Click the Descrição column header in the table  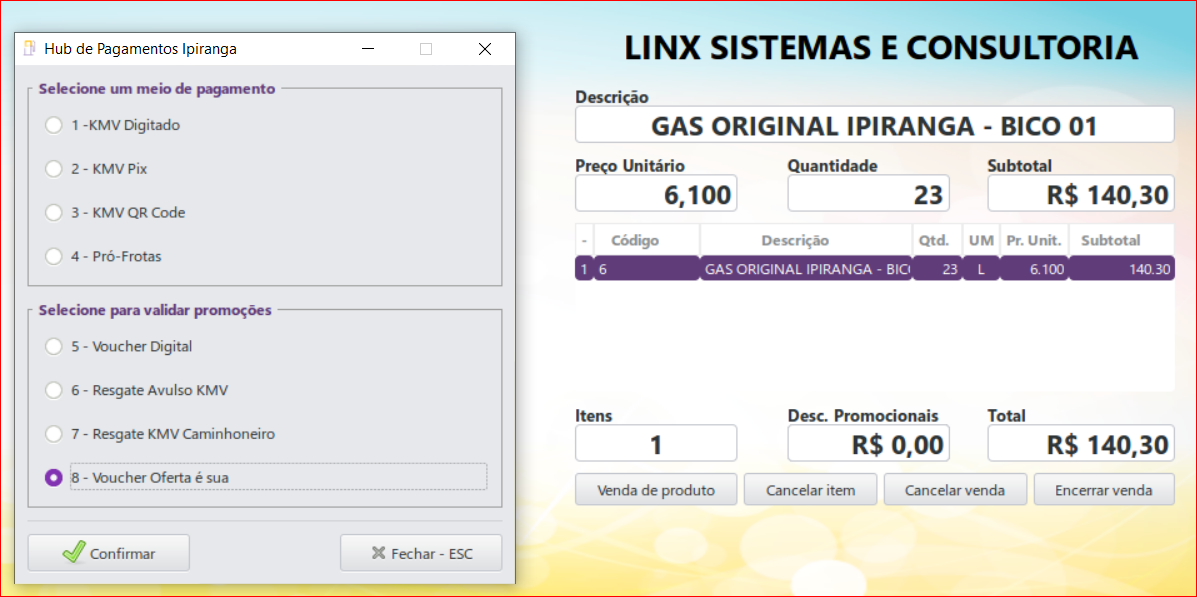coord(805,240)
